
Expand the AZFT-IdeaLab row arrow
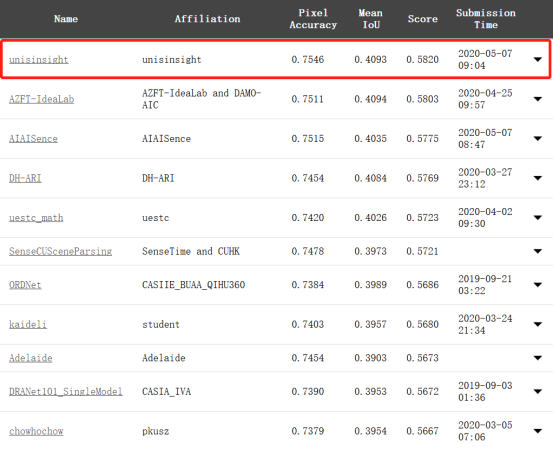pos(538,99)
